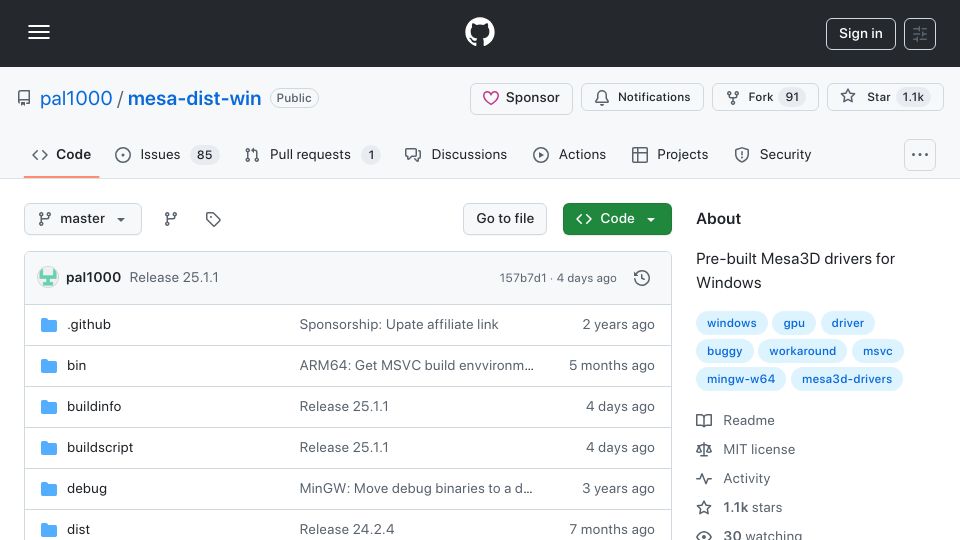Click the windows topic tag
Viewport: 960px width, 540px height.
[732, 323]
